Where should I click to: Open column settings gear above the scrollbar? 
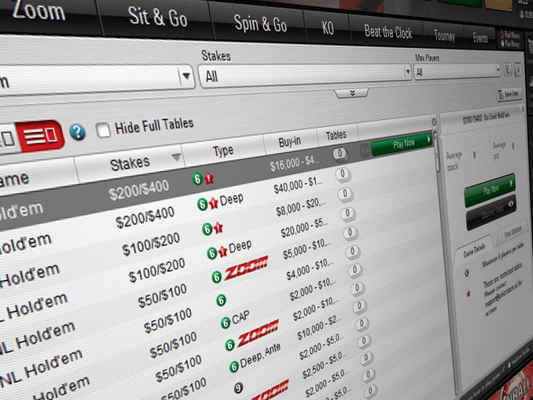[x=434, y=121]
